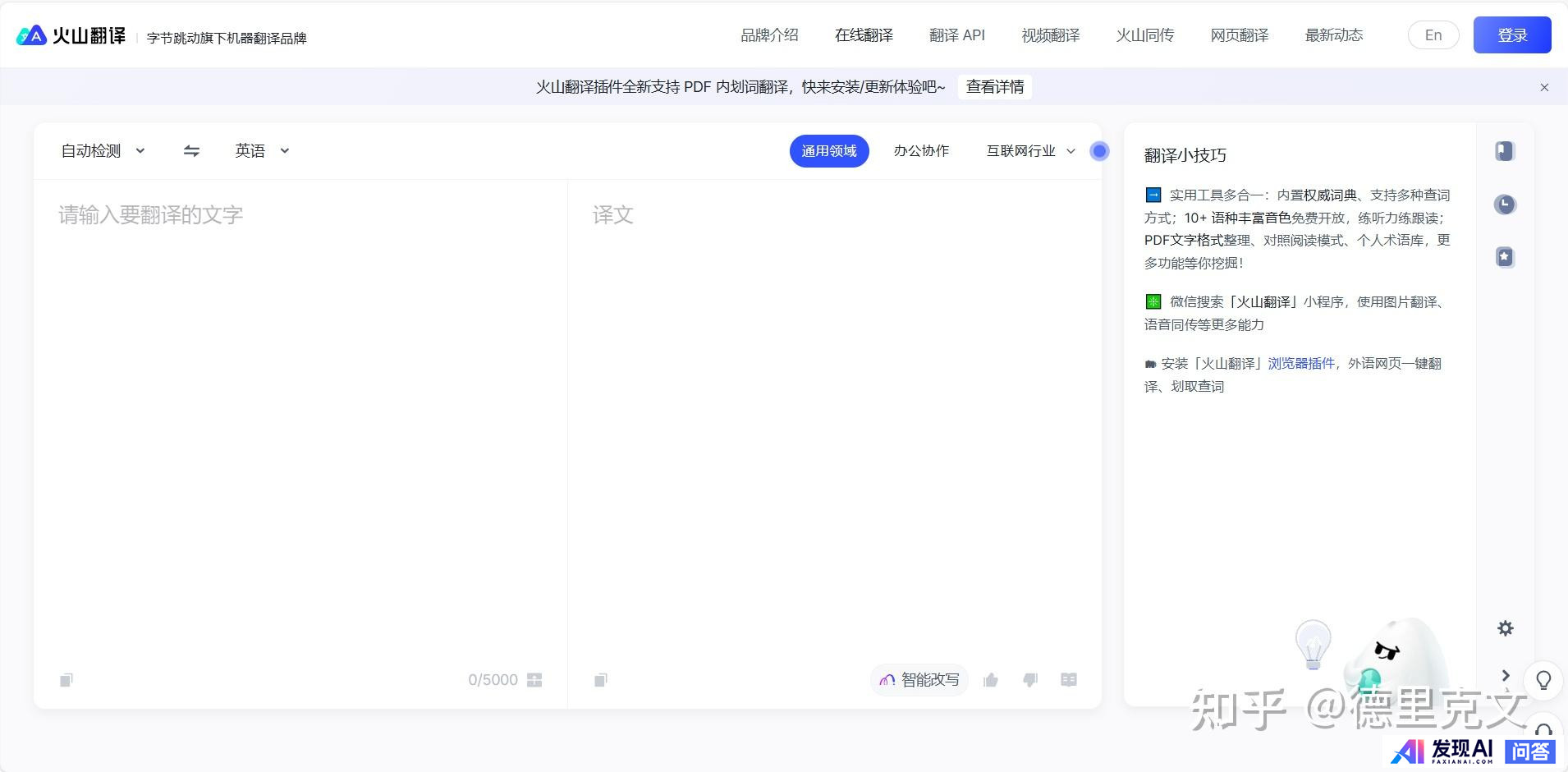1568x772 pixels.
Task: Click the 0/5000 character counter
Action: tap(493, 680)
